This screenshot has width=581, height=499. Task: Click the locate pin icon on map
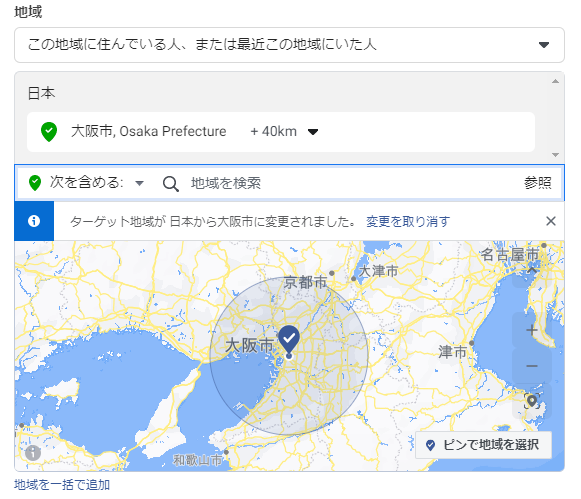[532, 401]
